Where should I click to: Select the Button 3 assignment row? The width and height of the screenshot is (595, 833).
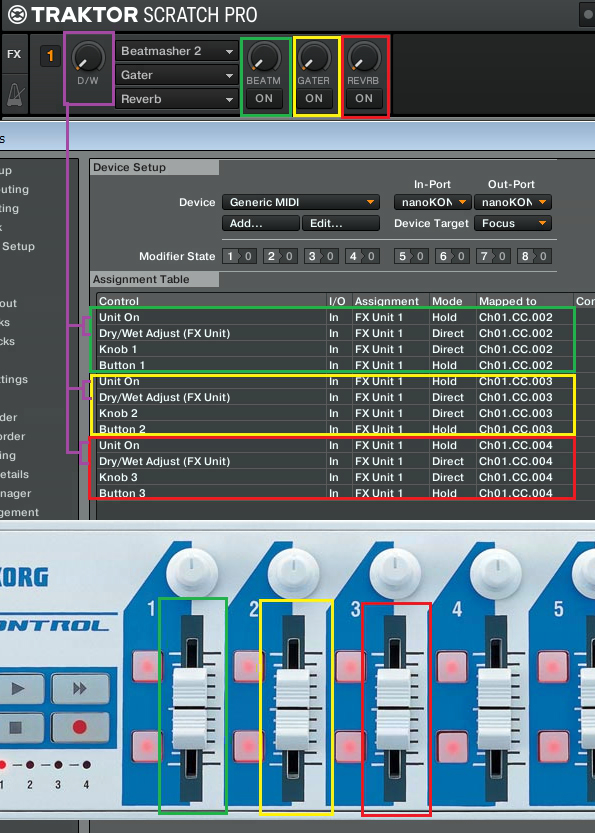335,493
